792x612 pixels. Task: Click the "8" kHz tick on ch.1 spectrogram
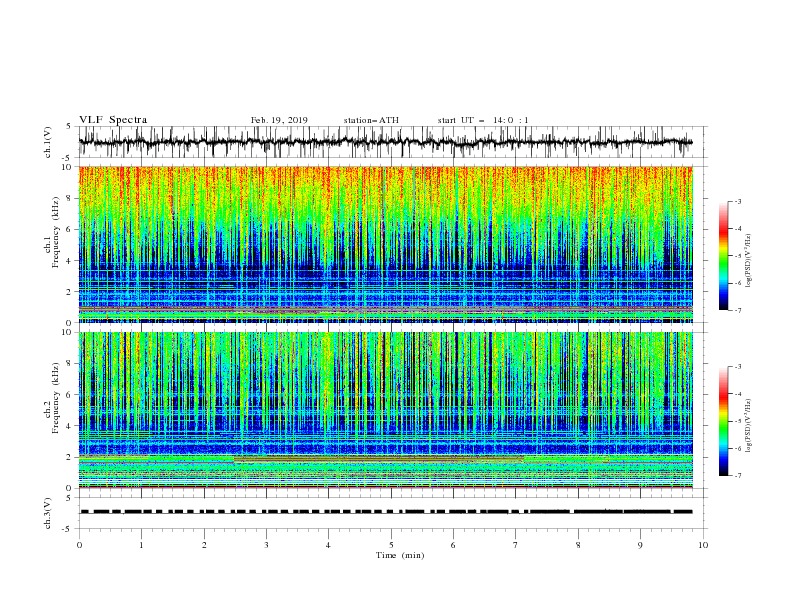[69, 198]
